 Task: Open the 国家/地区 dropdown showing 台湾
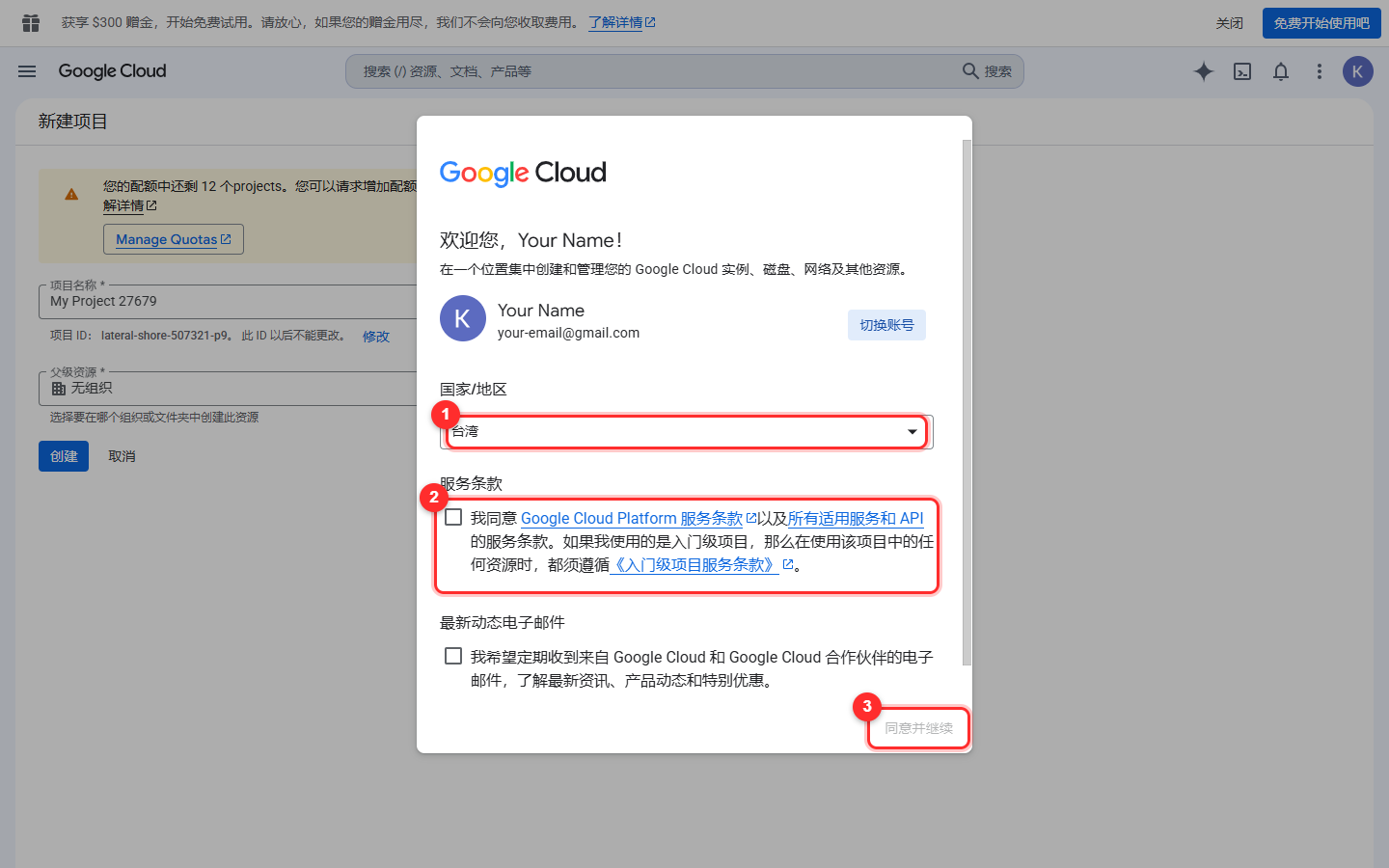pos(687,431)
